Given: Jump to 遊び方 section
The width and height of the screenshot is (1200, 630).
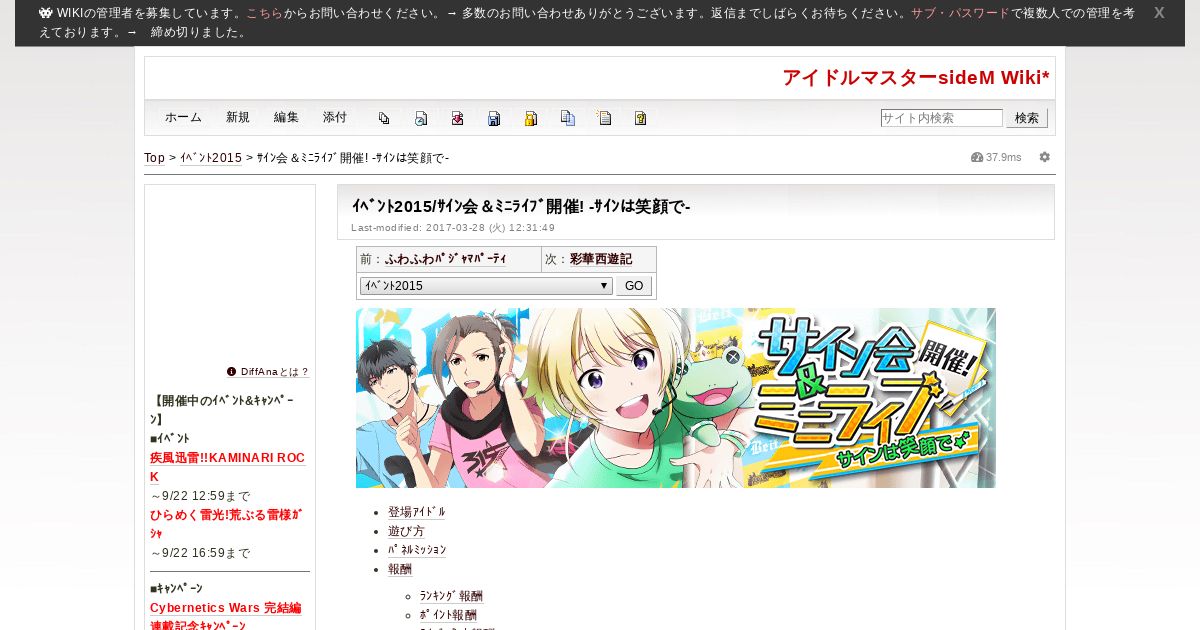Looking at the screenshot, I should pyautogui.click(x=406, y=531).
